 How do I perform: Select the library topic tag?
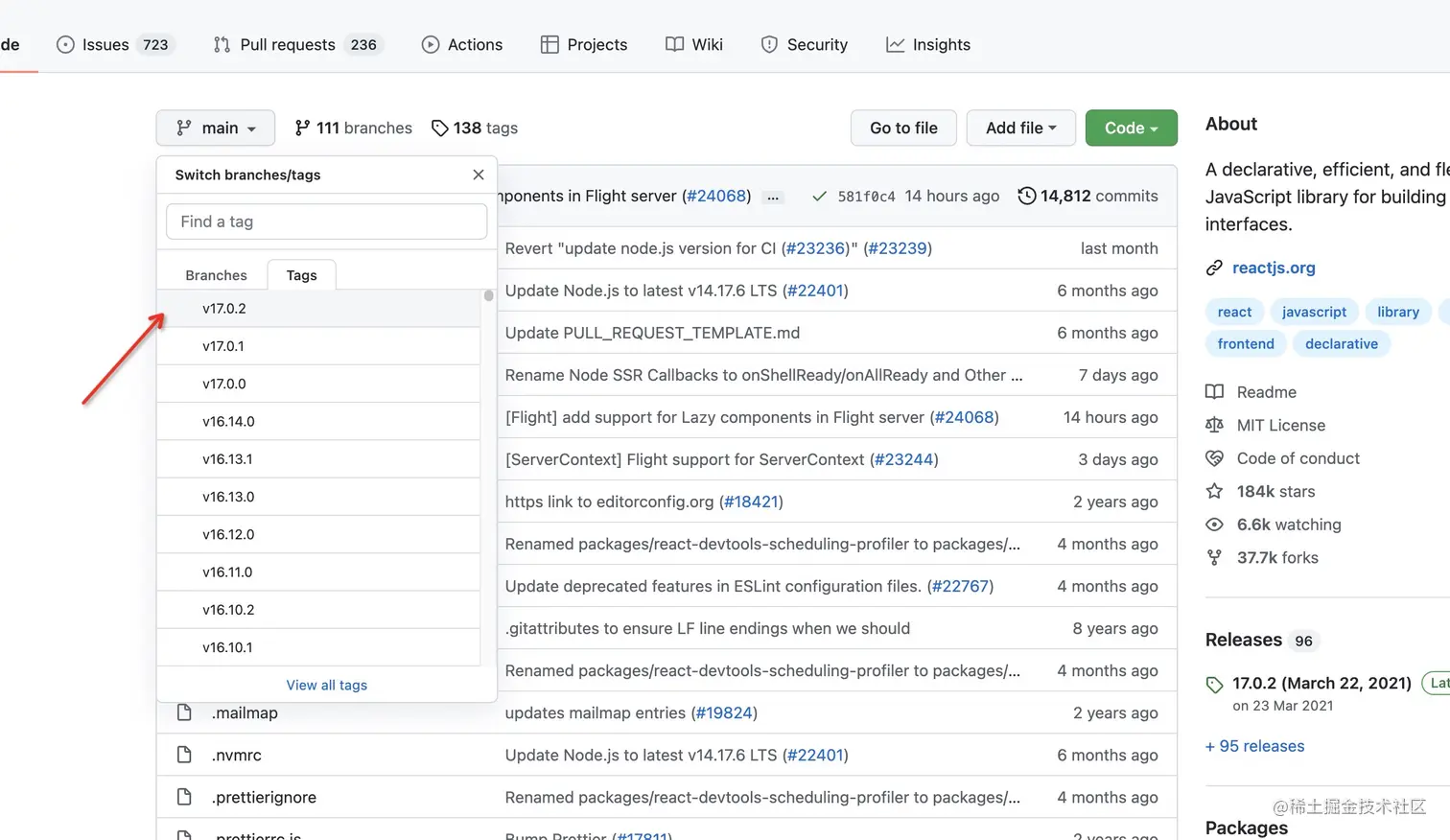1398,312
